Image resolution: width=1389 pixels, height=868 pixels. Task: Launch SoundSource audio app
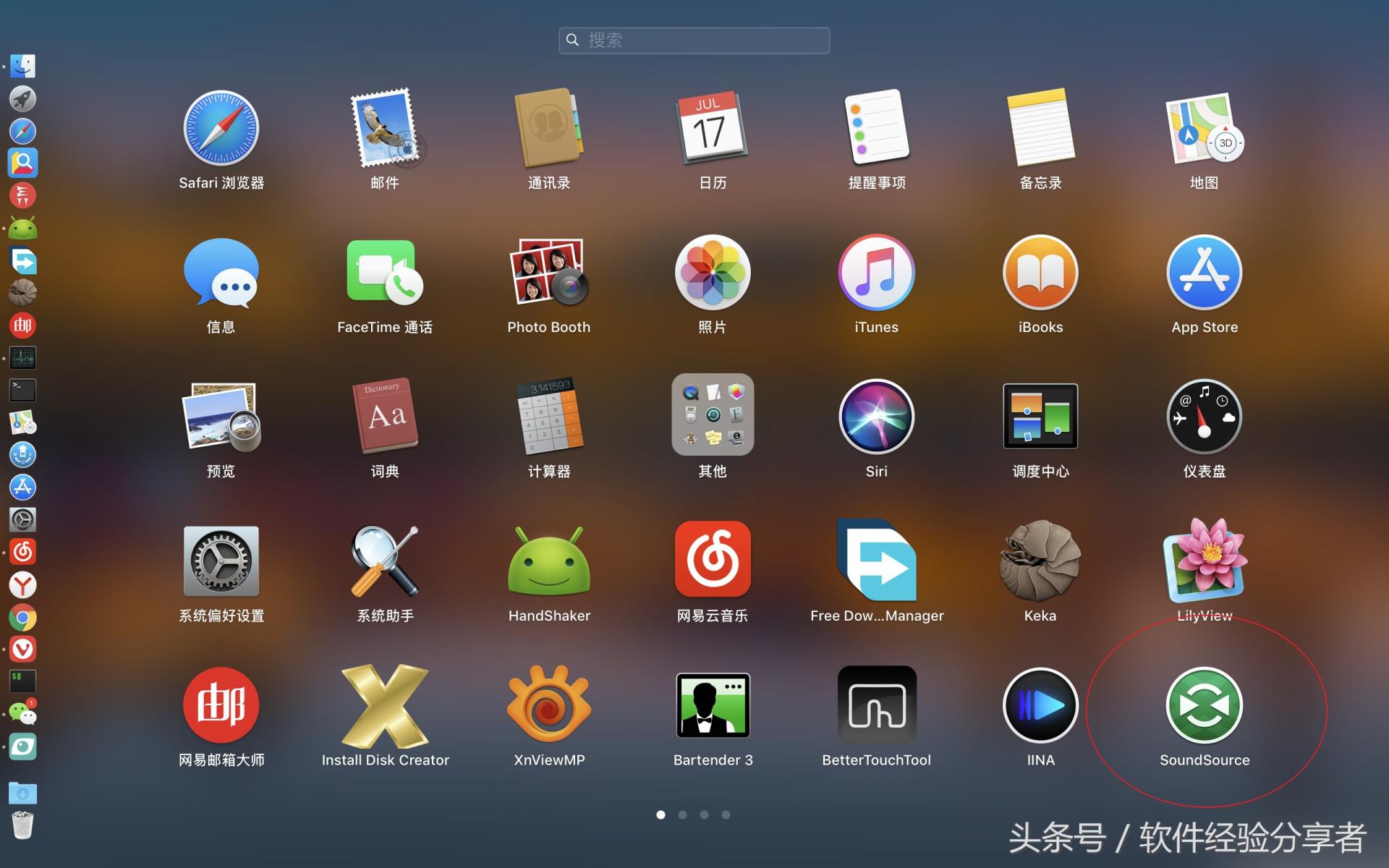pyautogui.click(x=1204, y=707)
